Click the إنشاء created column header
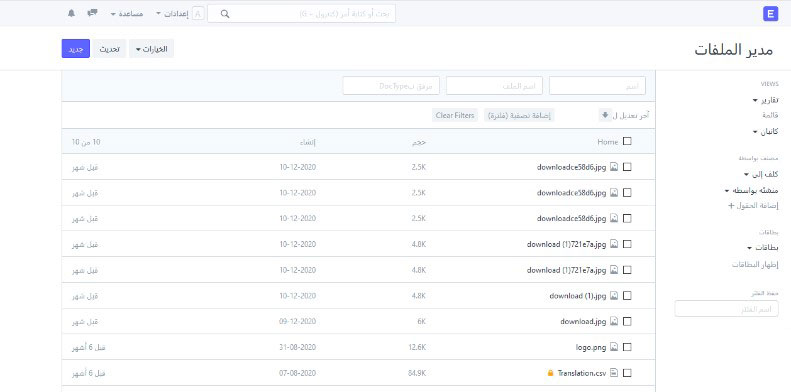Image resolution: width=791 pixels, height=392 pixels. pyautogui.click(x=308, y=142)
